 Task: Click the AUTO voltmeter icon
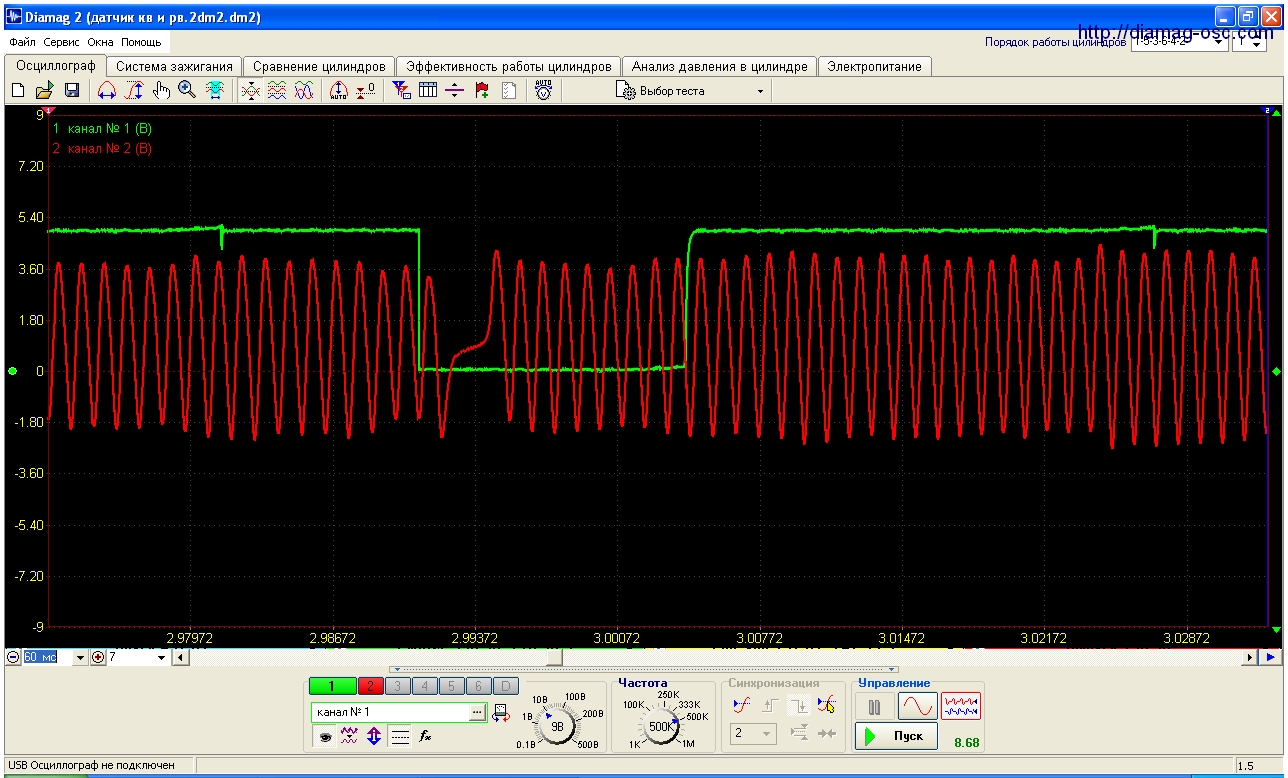point(543,91)
